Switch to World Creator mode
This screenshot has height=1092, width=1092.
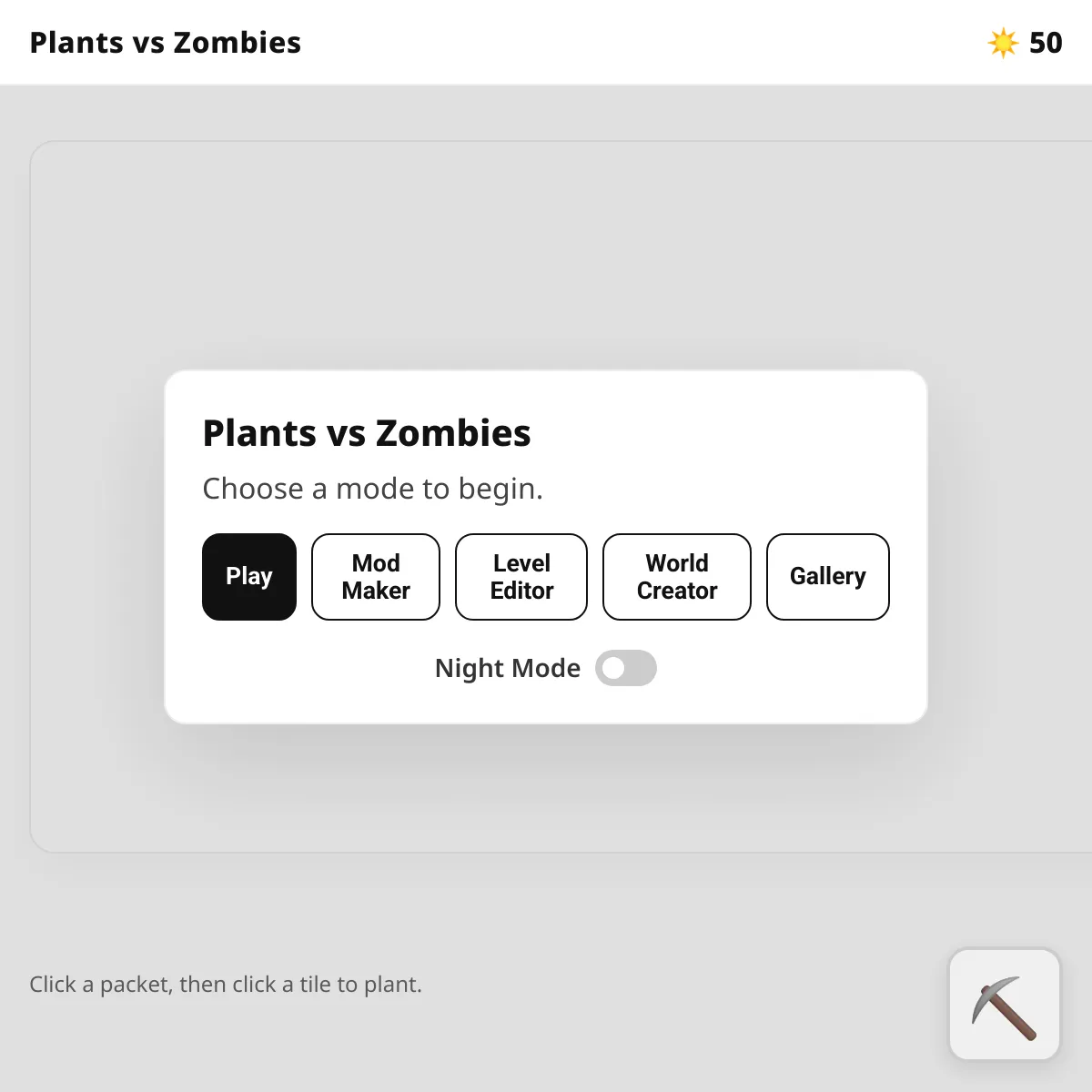click(676, 577)
